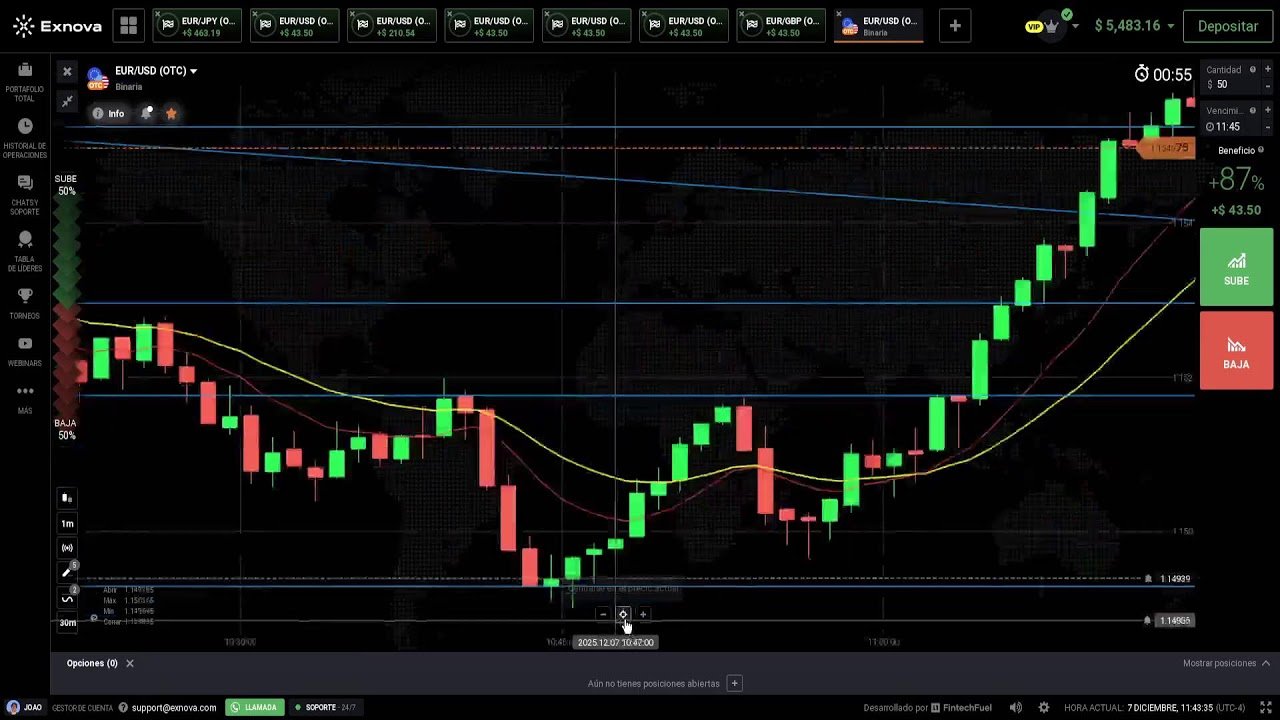Mute sound via the speaker icon
The height and width of the screenshot is (720, 1280).
pyautogui.click(x=1015, y=707)
